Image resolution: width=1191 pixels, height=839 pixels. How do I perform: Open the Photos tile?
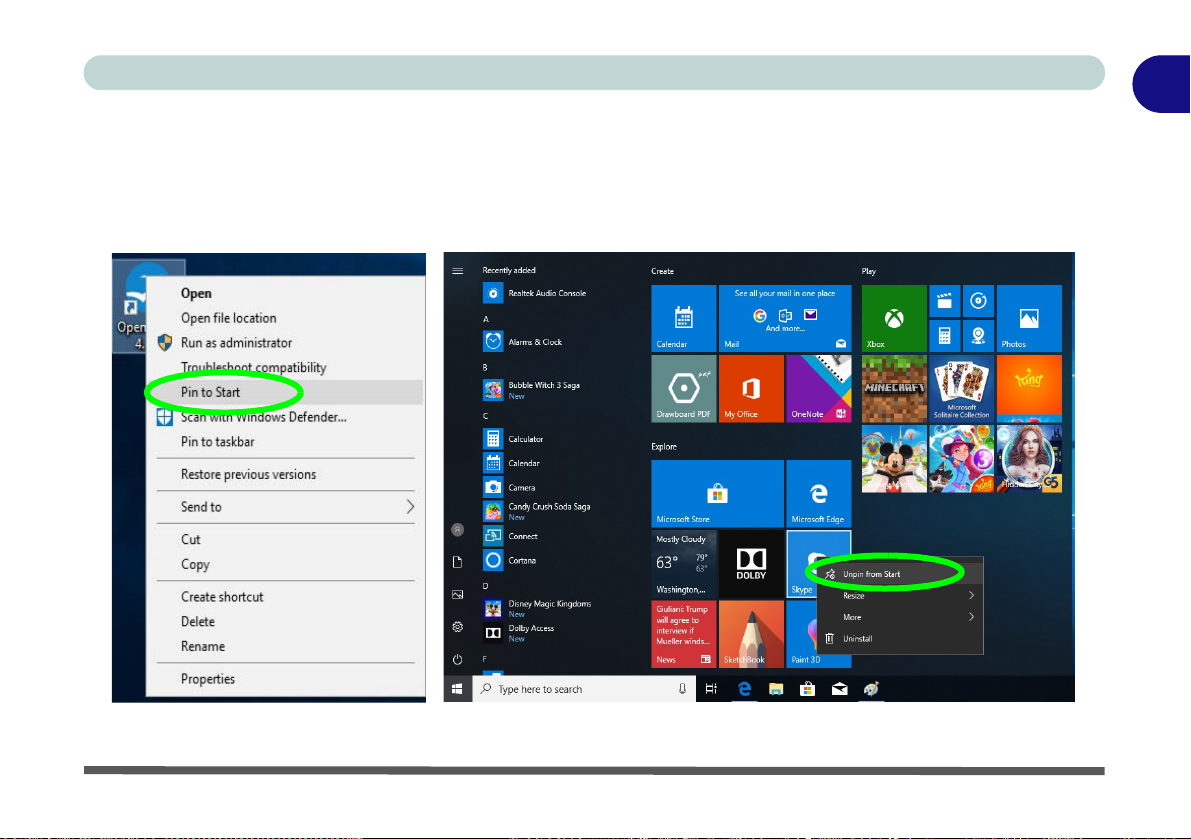(1028, 318)
